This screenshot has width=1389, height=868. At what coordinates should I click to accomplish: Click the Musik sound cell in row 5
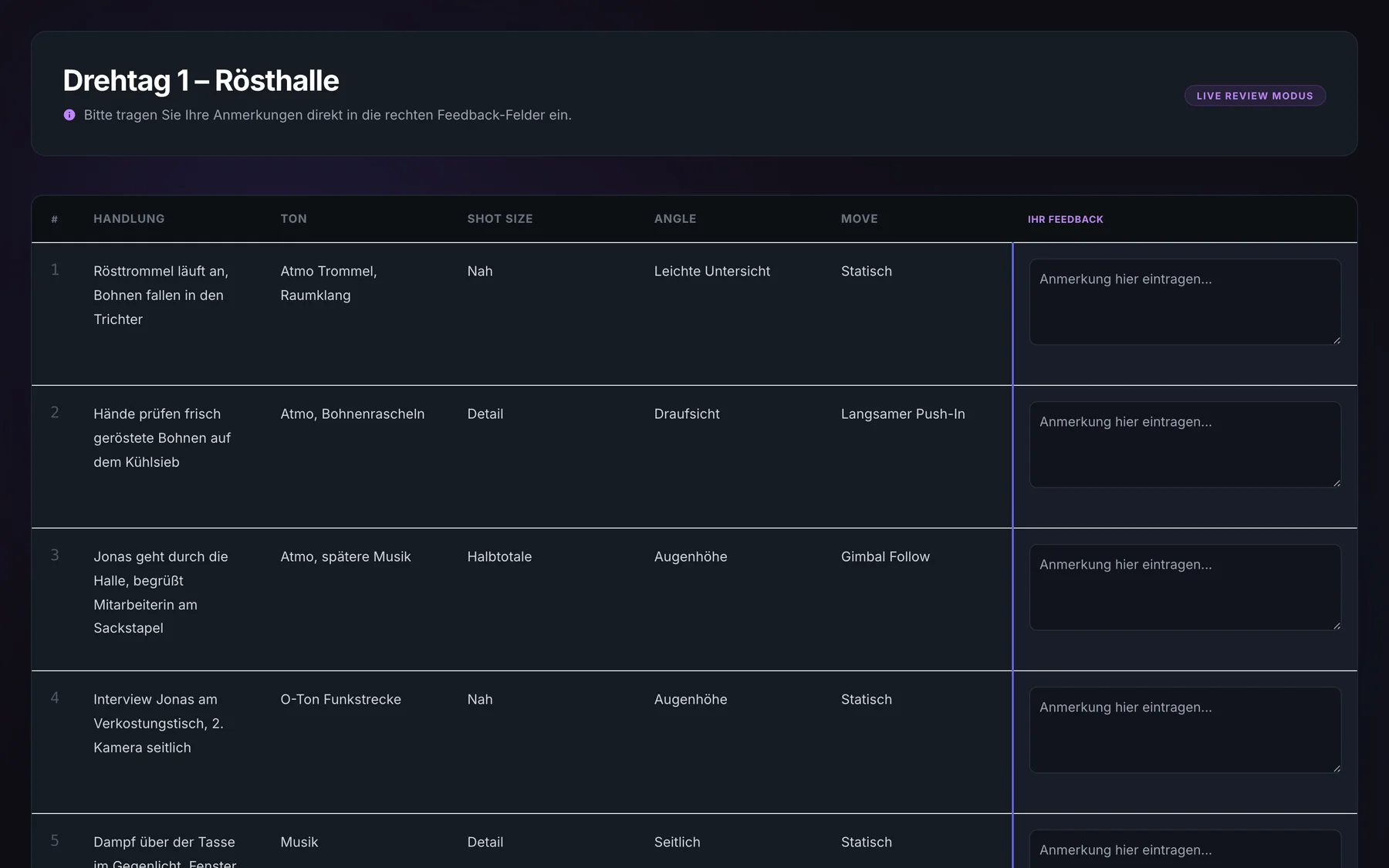[x=299, y=842]
